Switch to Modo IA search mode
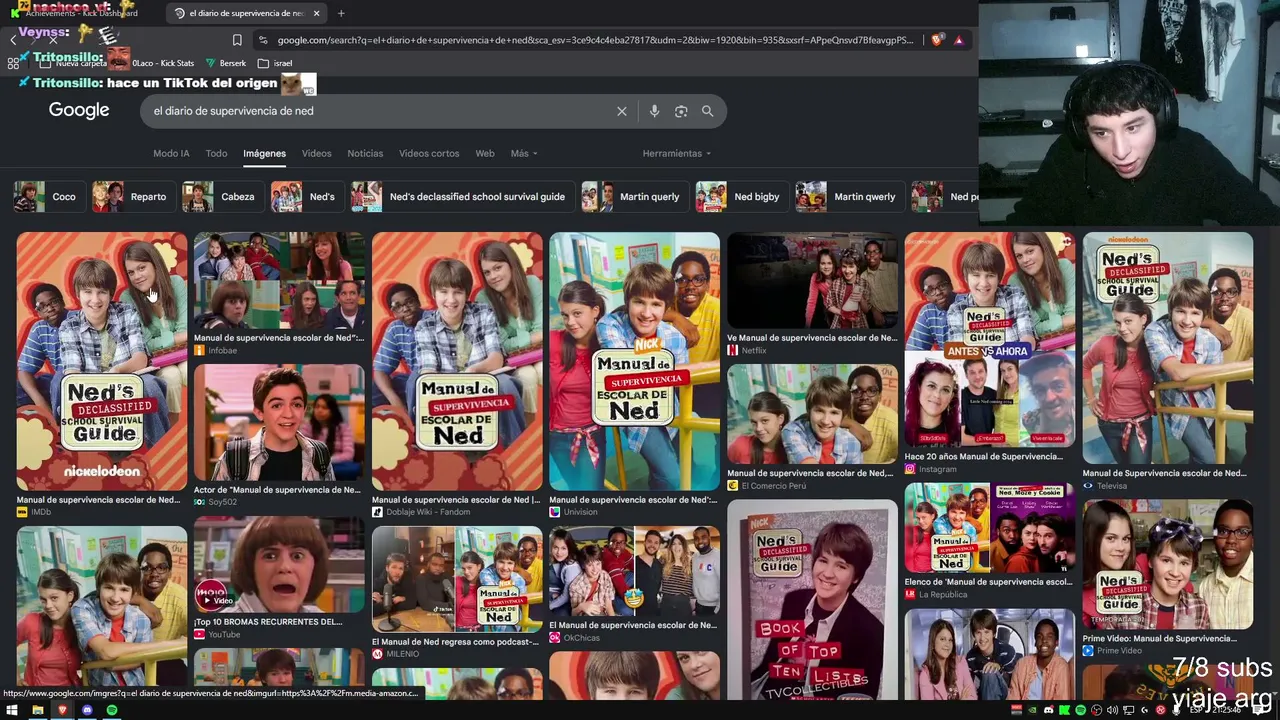 pyautogui.click(x=171, y=154)
